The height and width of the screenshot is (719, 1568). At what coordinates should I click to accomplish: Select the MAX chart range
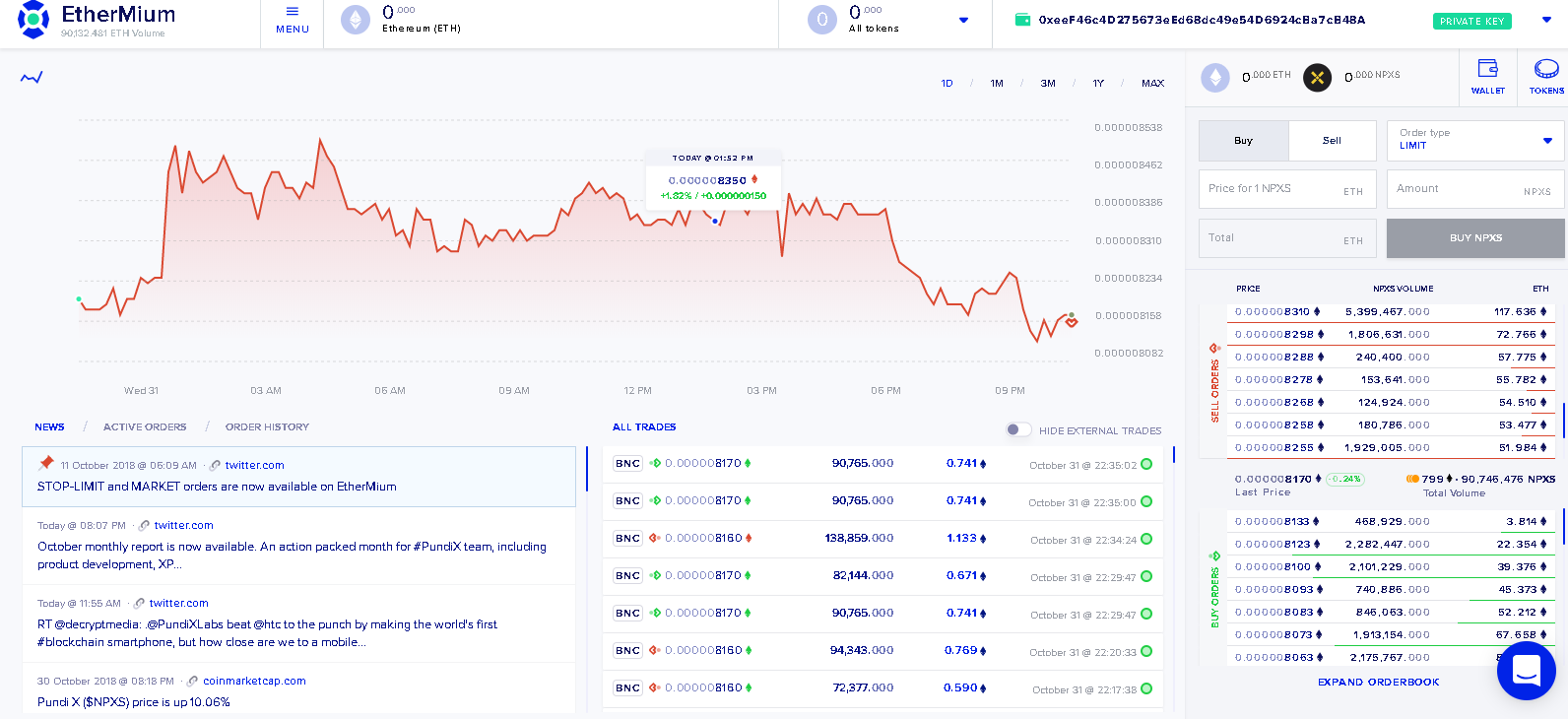point(1152,84)
